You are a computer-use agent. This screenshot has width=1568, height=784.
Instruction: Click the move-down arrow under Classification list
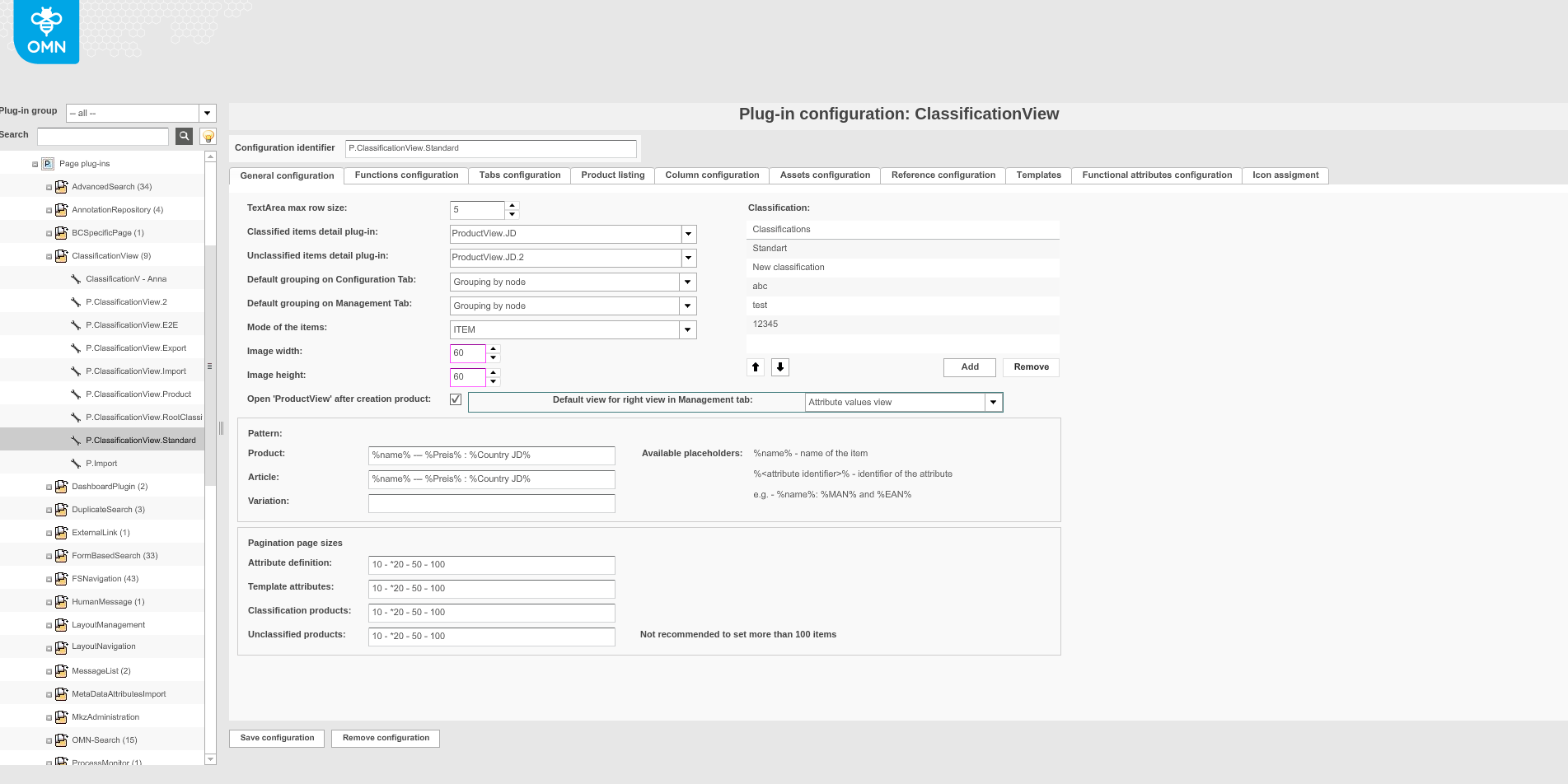click(x=779, y=366)
